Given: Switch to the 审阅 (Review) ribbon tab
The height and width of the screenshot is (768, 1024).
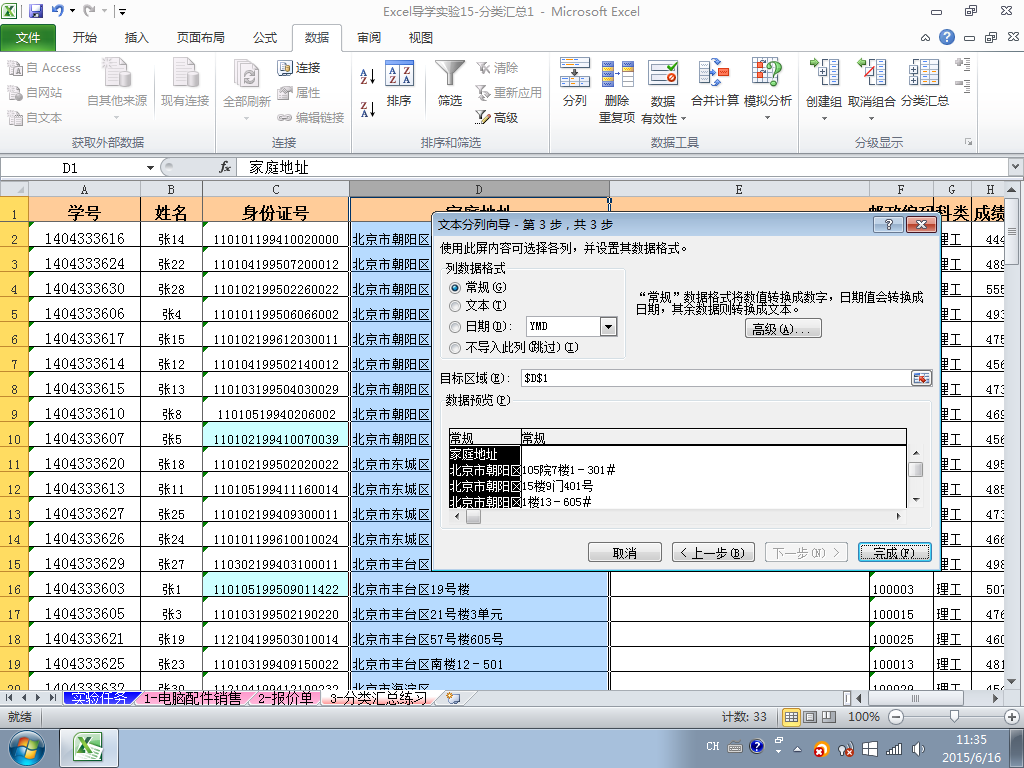Looking at the screenshot, I should point(368,38).
